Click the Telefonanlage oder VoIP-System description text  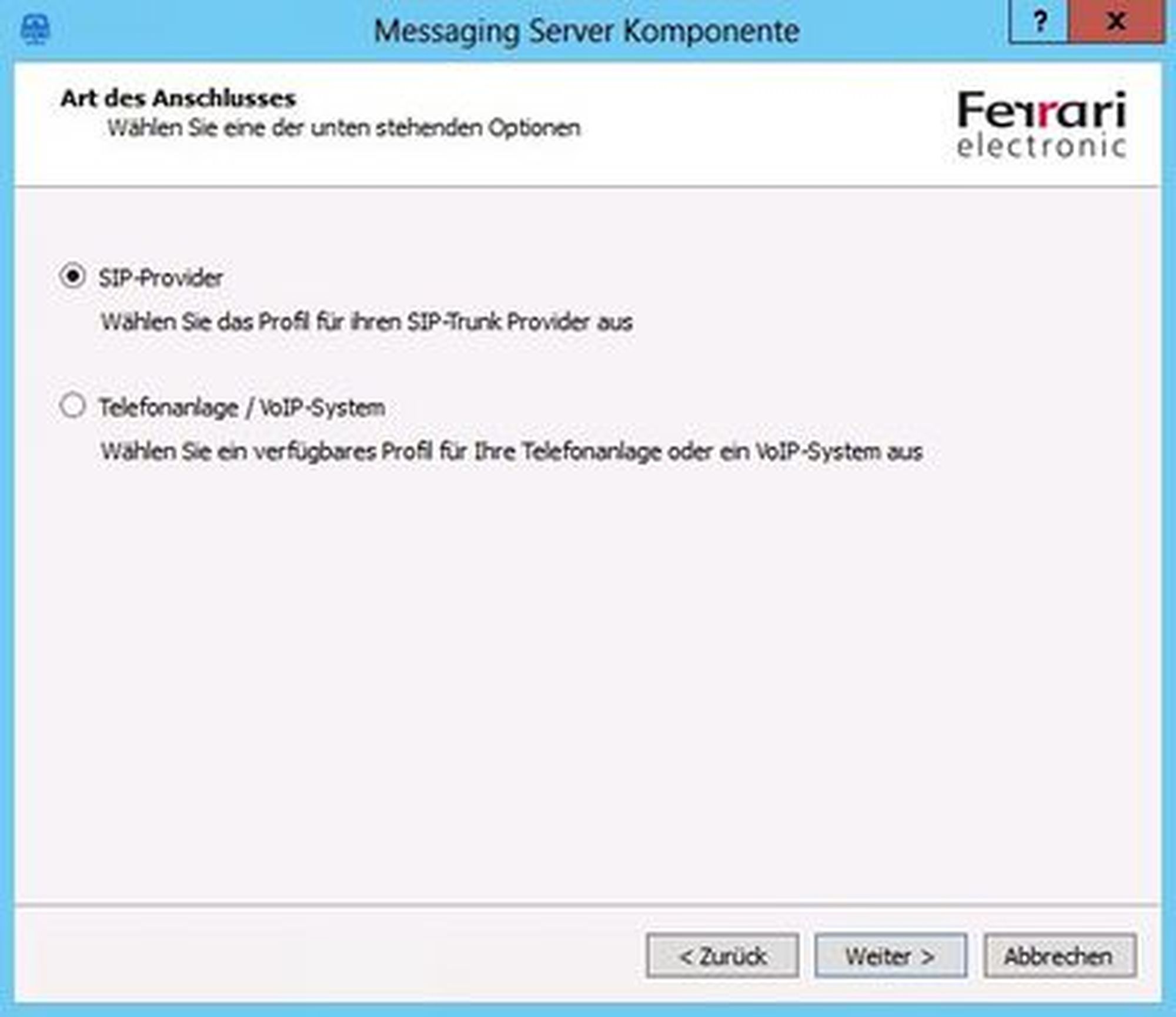click(512, 451)
